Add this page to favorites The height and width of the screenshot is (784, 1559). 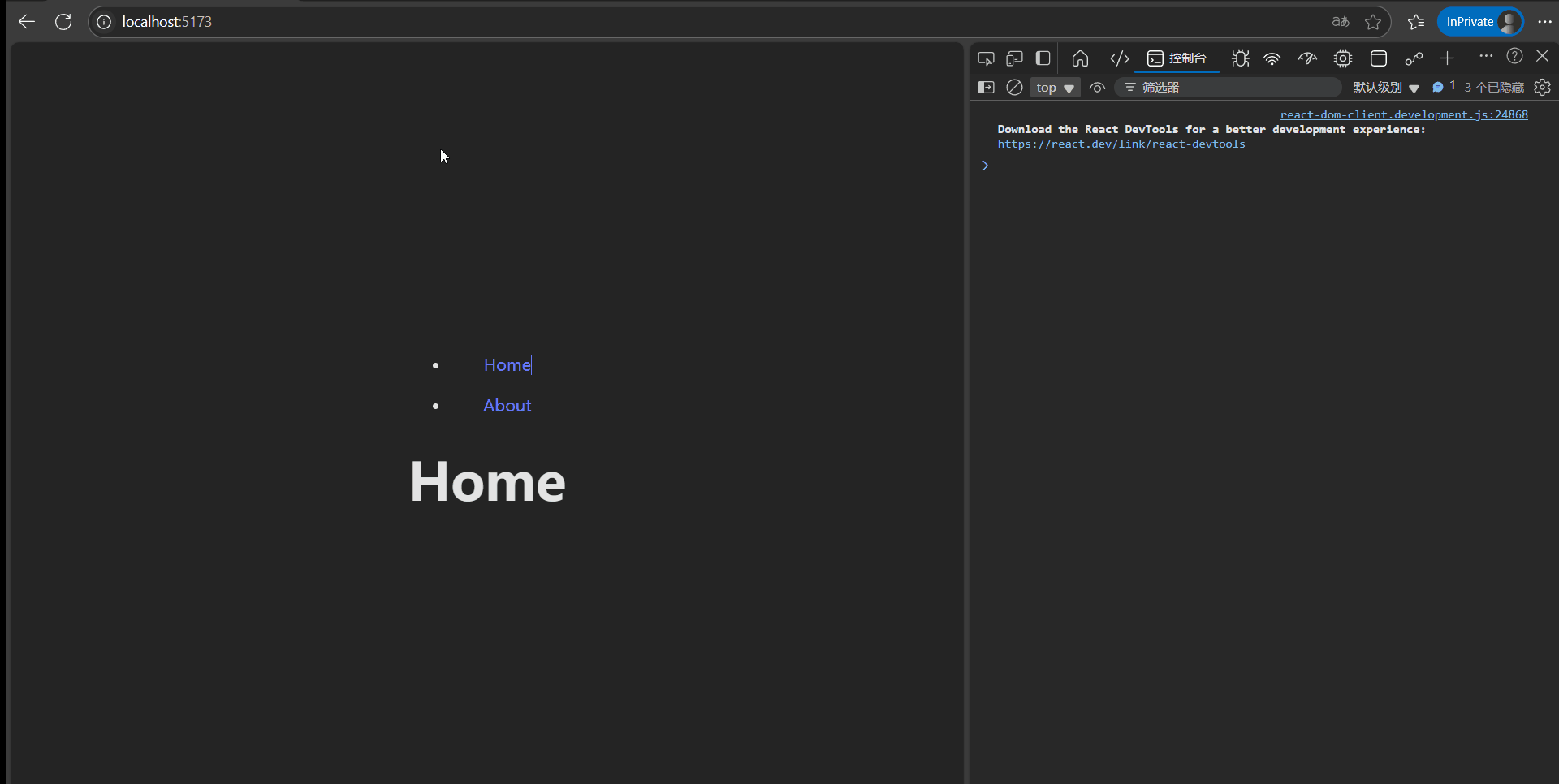pyautogui.click(x=1373, y=22)
